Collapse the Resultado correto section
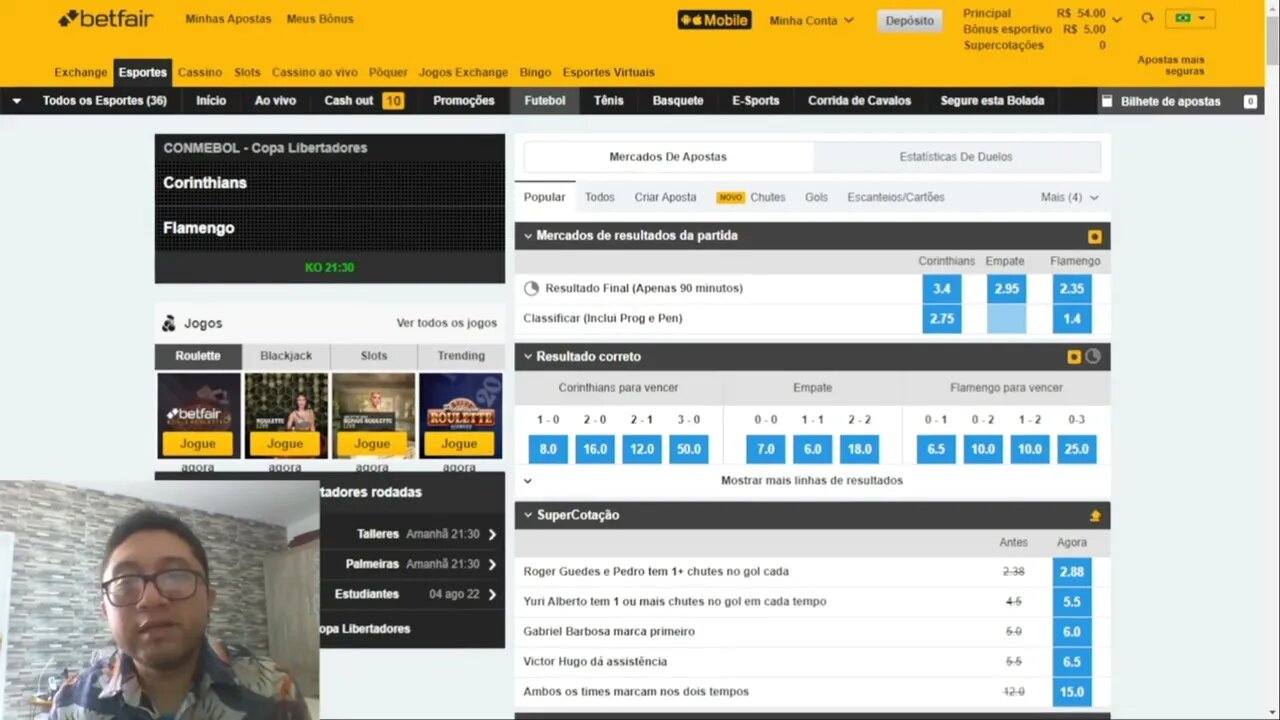1280x720 pixels. click(x=528, y=357)
